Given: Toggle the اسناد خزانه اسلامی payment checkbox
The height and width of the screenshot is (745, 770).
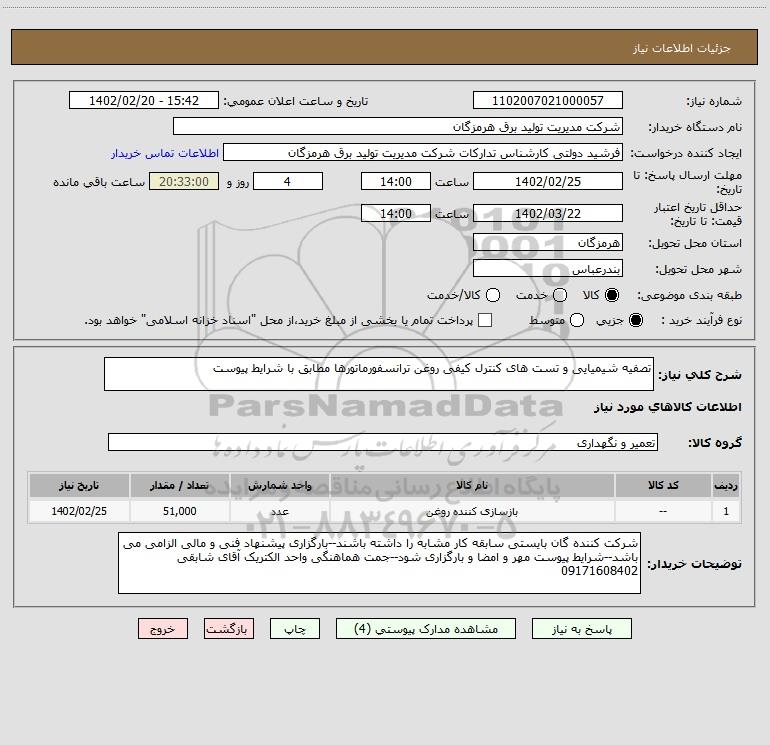Looking at the screenshot, I should [485, 320].
